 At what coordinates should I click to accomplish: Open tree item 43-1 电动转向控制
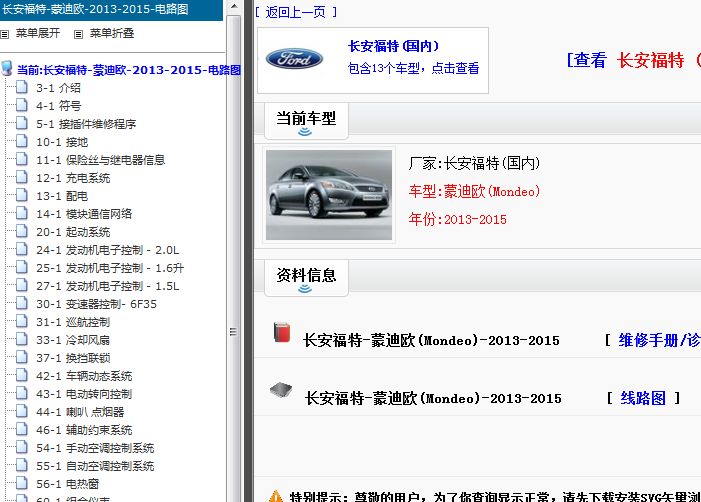(84, 394)
